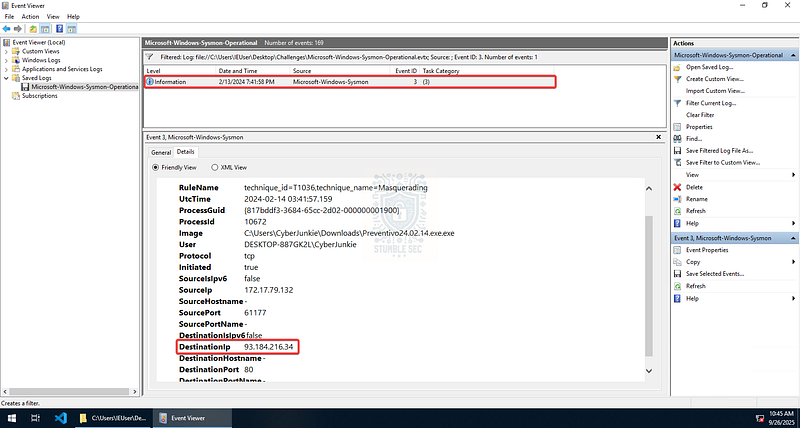Click the Copy icon in Actions

(677, 262)
